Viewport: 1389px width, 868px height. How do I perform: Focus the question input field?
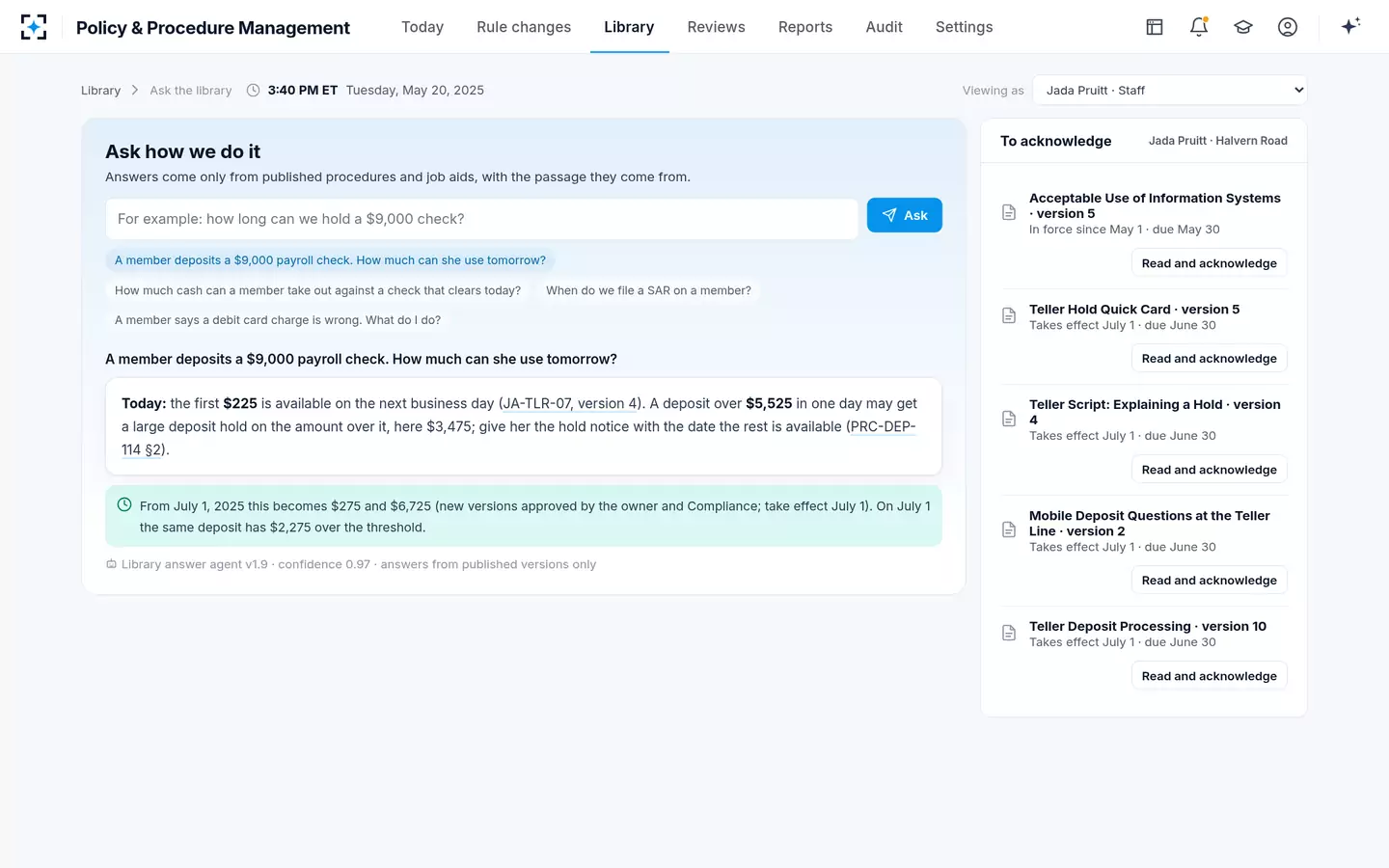click(481, 219)
